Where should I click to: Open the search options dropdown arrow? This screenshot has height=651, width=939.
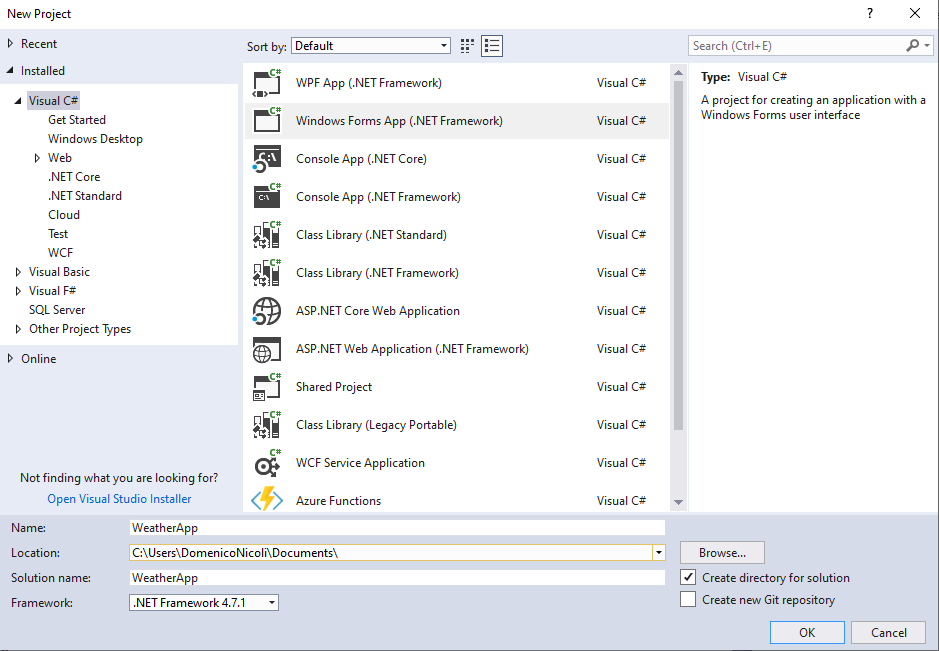point(927,46)
